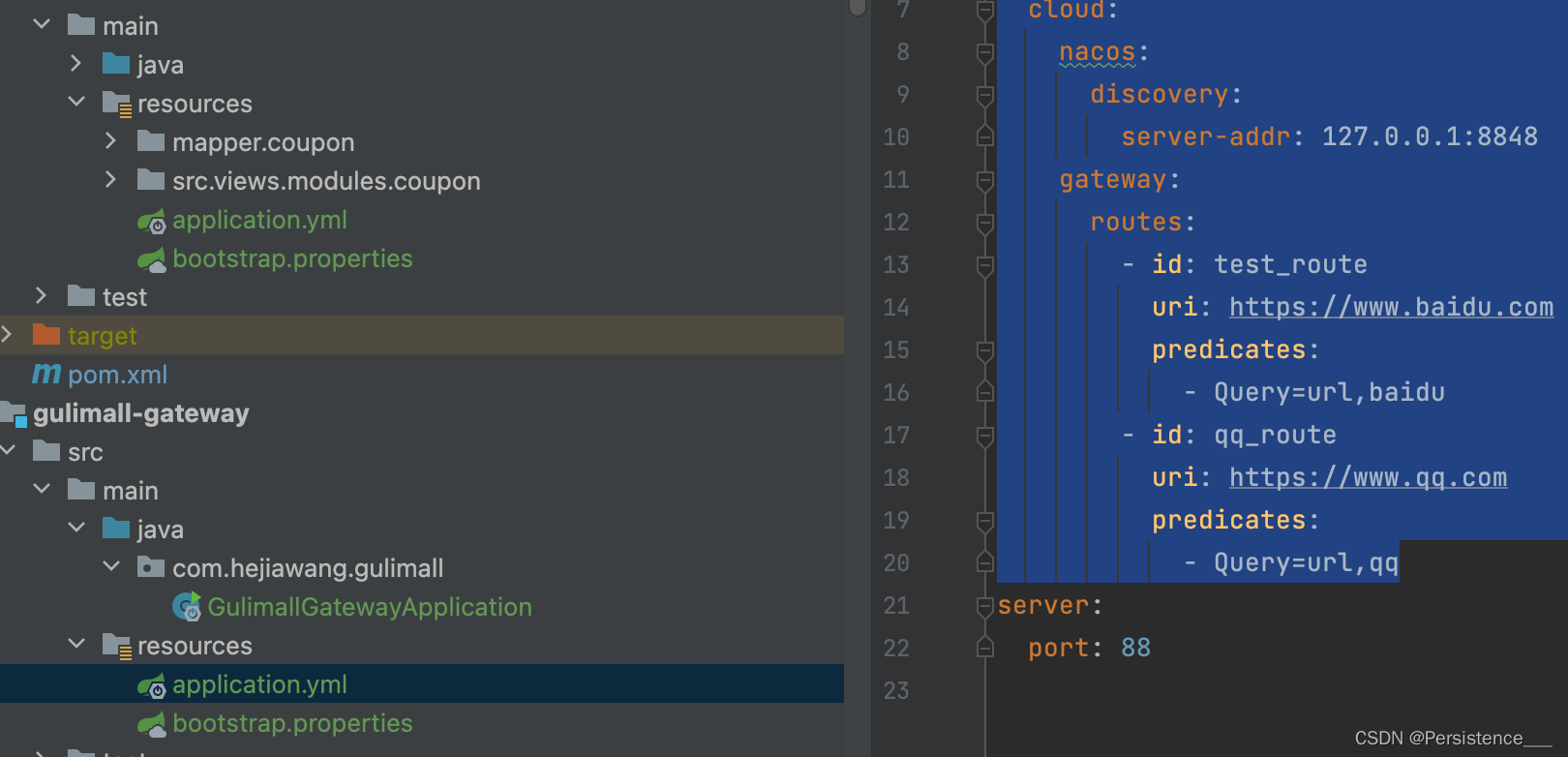This screenshot has width=1568, height=757.
Task: Click the gateway java source folder icon
Action: [116, 529]
